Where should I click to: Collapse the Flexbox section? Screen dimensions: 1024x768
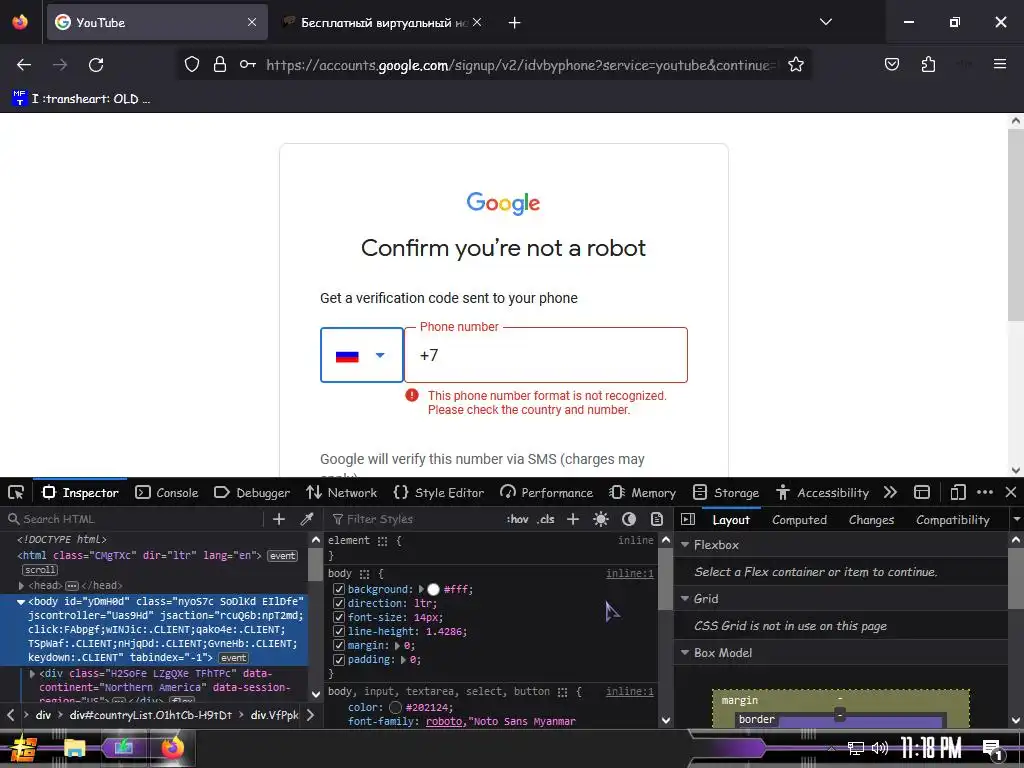point(685,545)
